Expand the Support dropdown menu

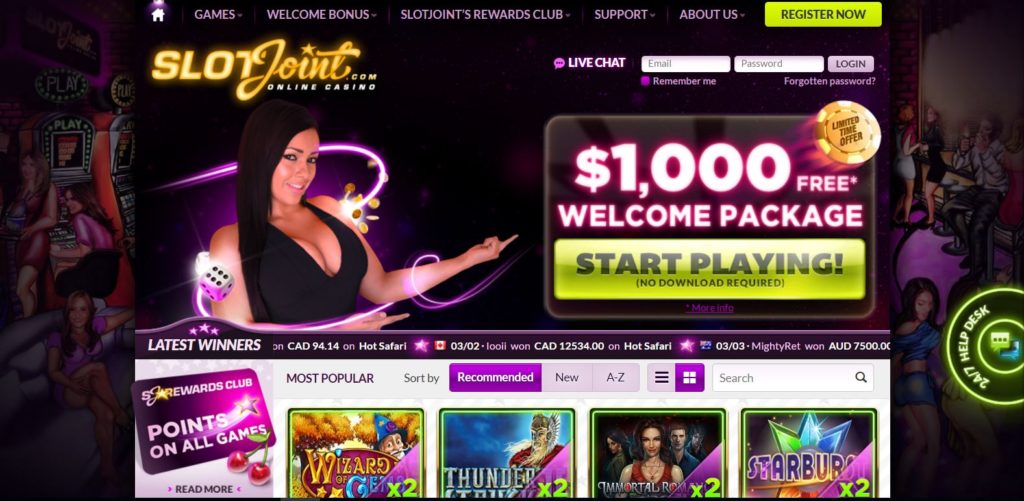pos(624,14)
